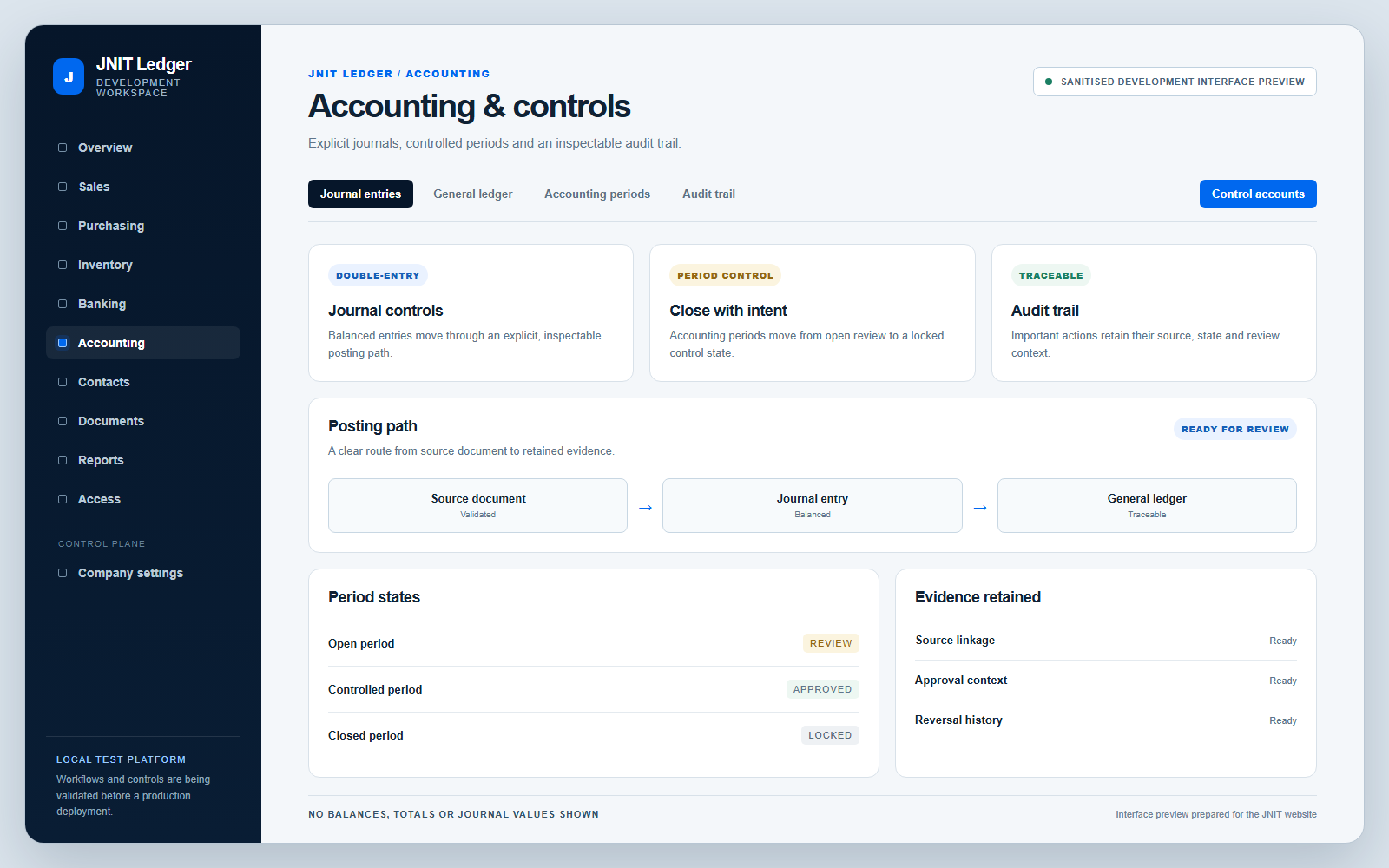Click the Closed period row label
The image size is (1389, 868).
[x=365, y=735]
